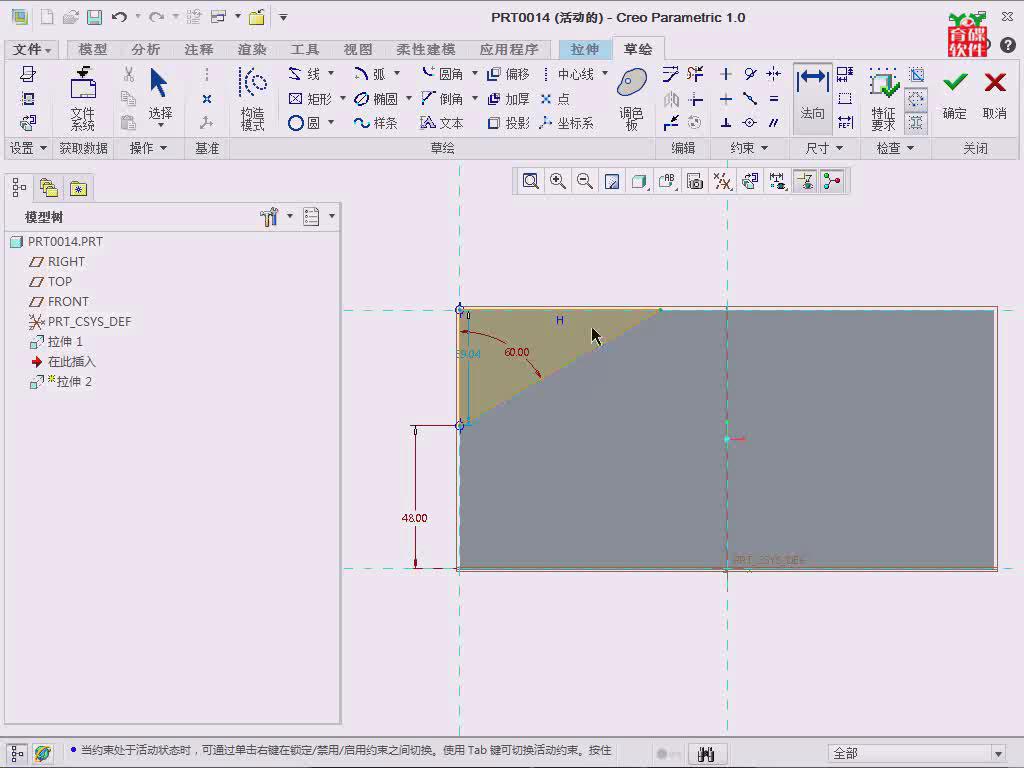
Task: Expand the Dimension (尺寸) group dropdown
Action: pos(824,148)
